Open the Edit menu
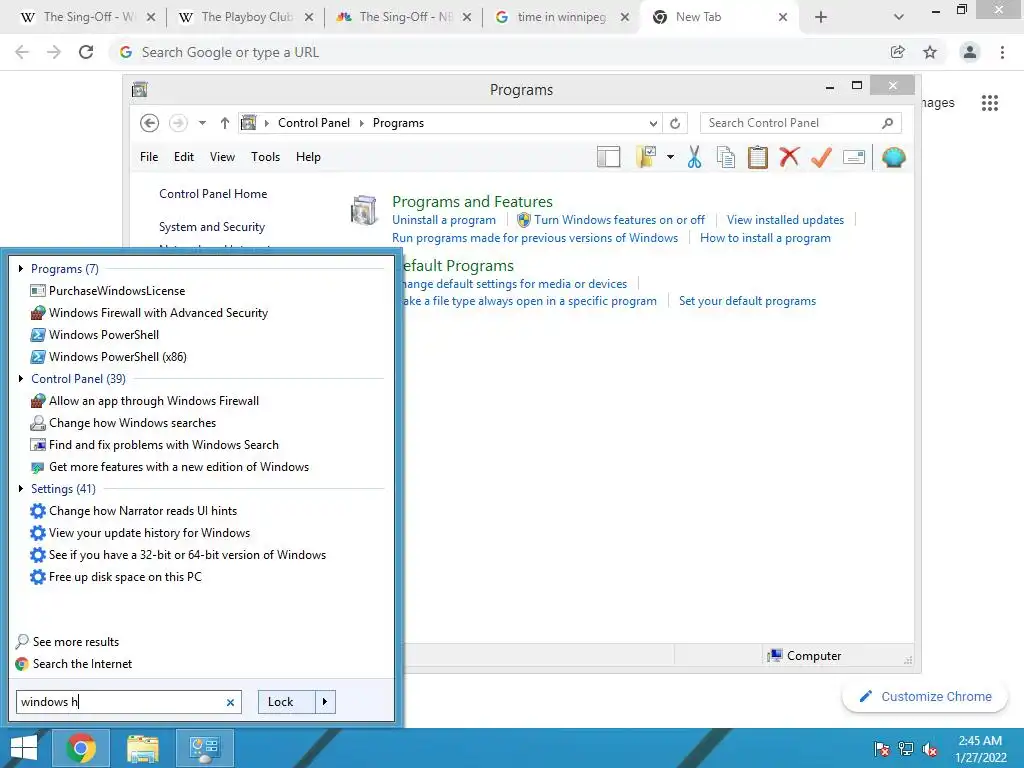The width and height of the screenshot is (1024, 768). pos(184,157)
